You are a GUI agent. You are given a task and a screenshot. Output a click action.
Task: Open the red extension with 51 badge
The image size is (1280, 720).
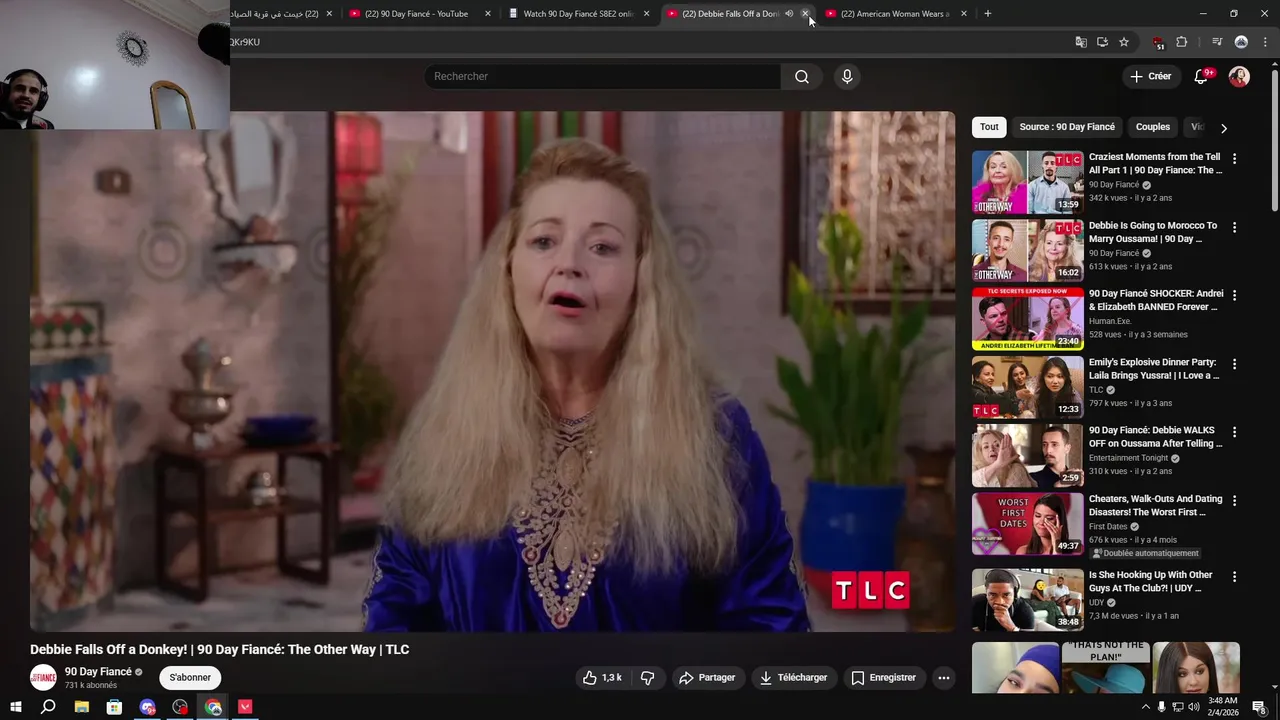[1158, 42]
